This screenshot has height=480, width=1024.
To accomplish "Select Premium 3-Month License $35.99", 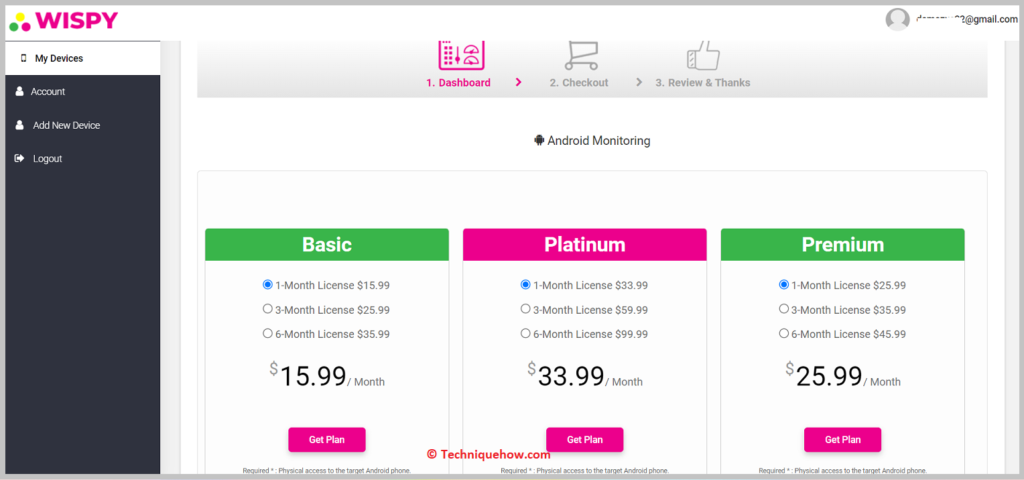I will tap(784, 309).
